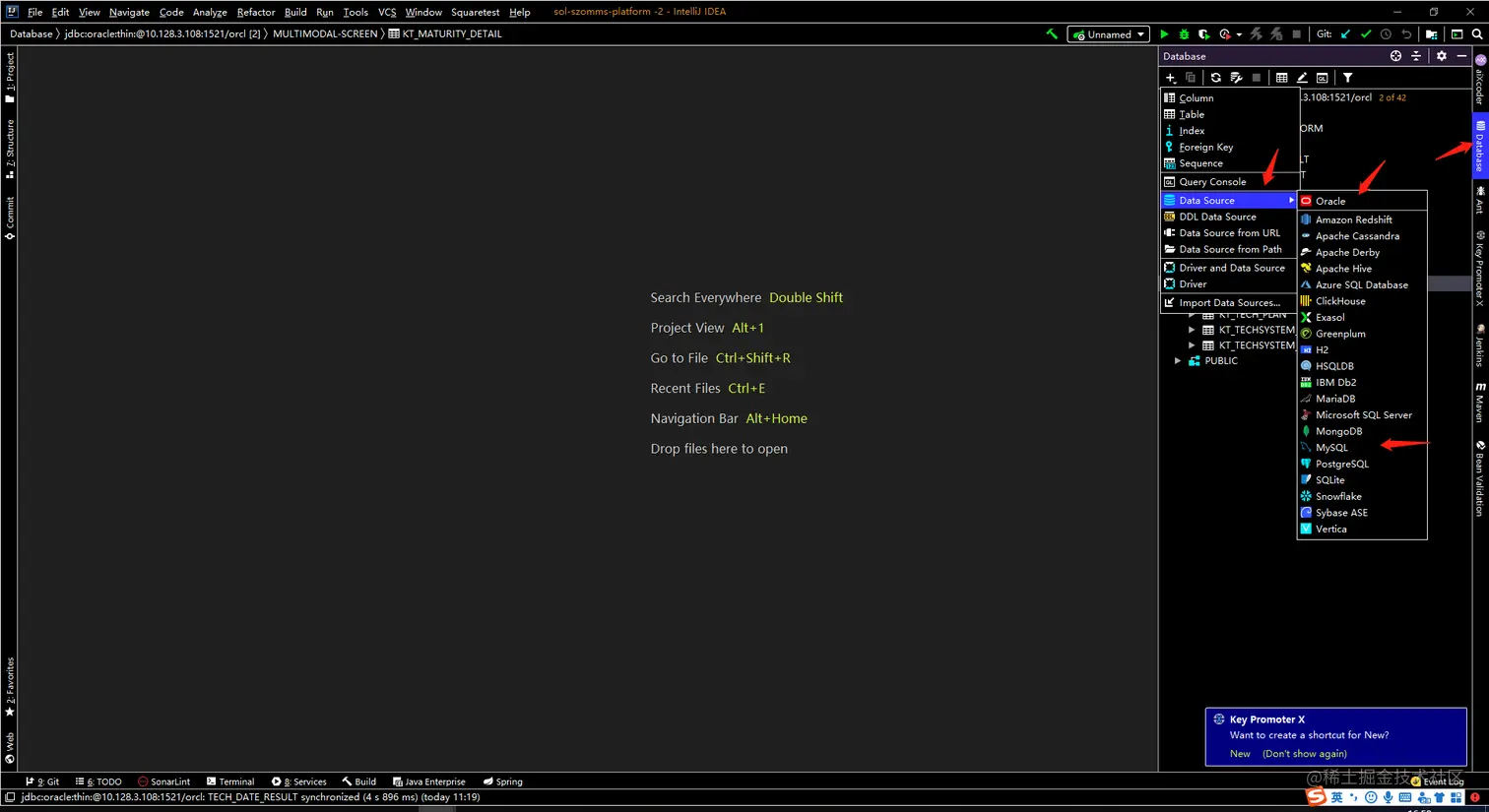
Task: Select Driver and Data Source entry
Action: tap(1230, 268)
